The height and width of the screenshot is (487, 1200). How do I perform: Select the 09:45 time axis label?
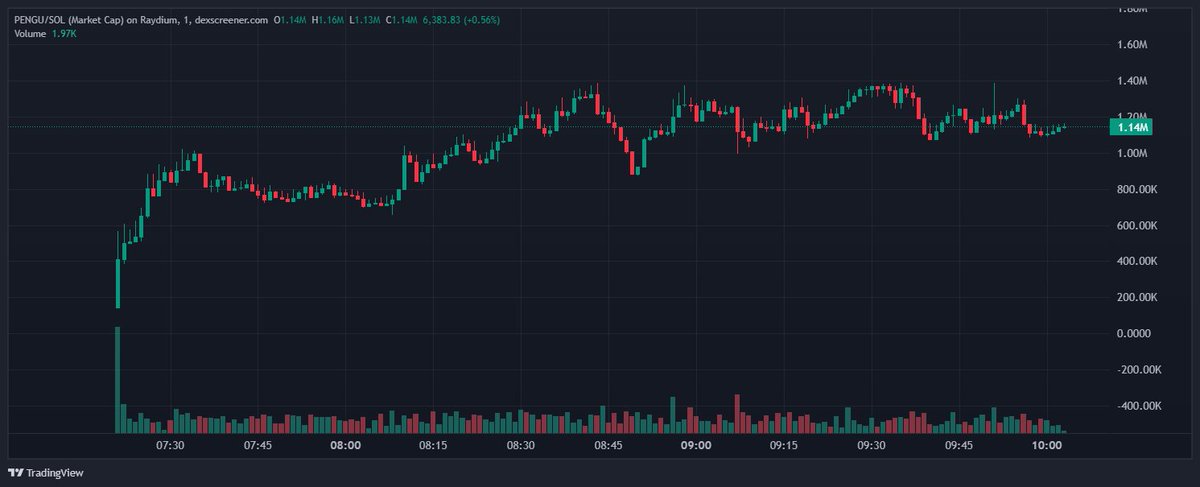tap(958, 445)
